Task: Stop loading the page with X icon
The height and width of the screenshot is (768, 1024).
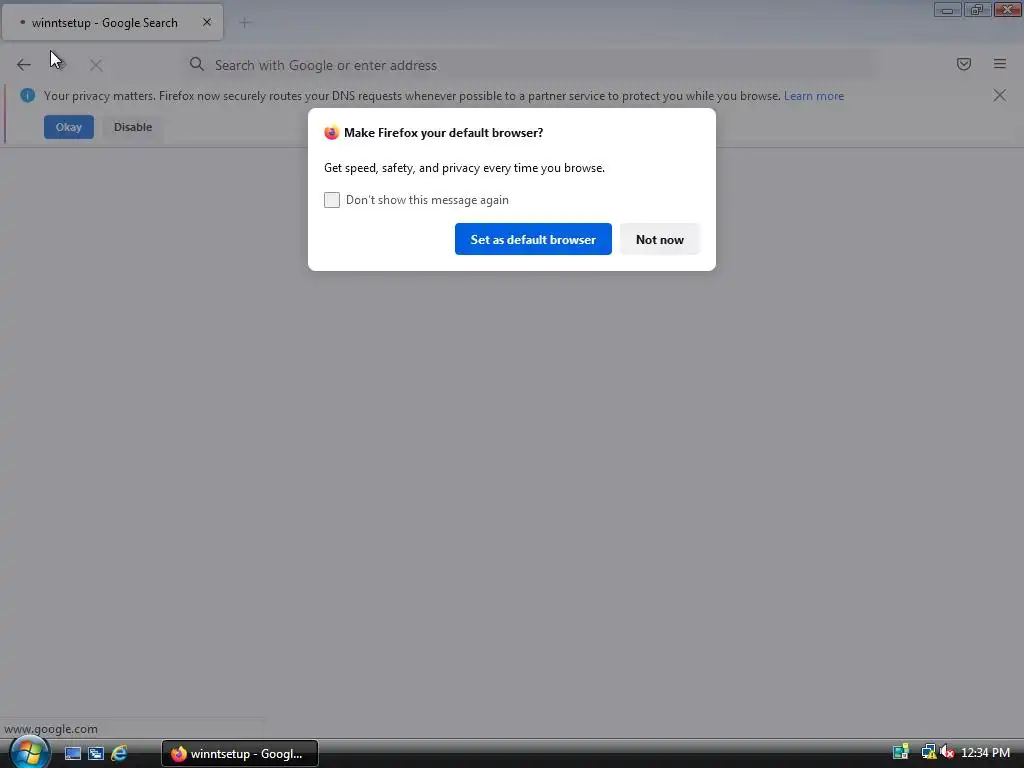Action: click(x=96, y=65)
